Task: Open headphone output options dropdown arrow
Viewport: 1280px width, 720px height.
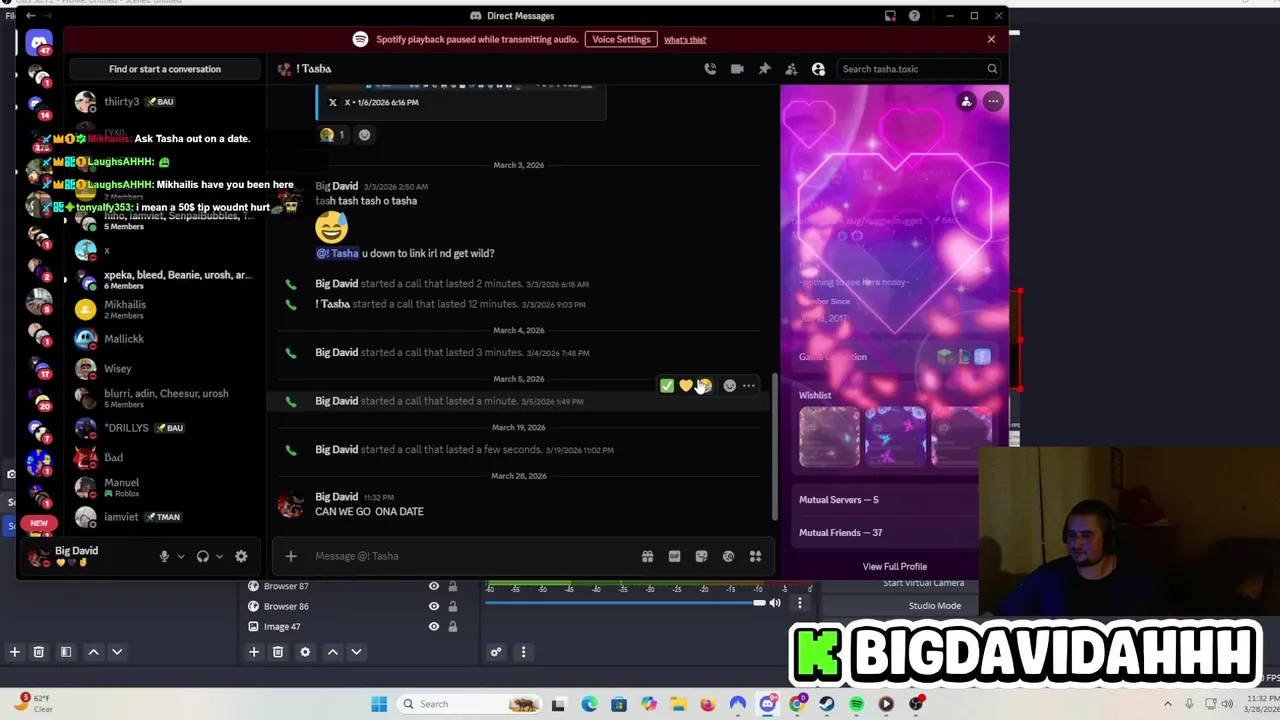Action: point(219,556)
